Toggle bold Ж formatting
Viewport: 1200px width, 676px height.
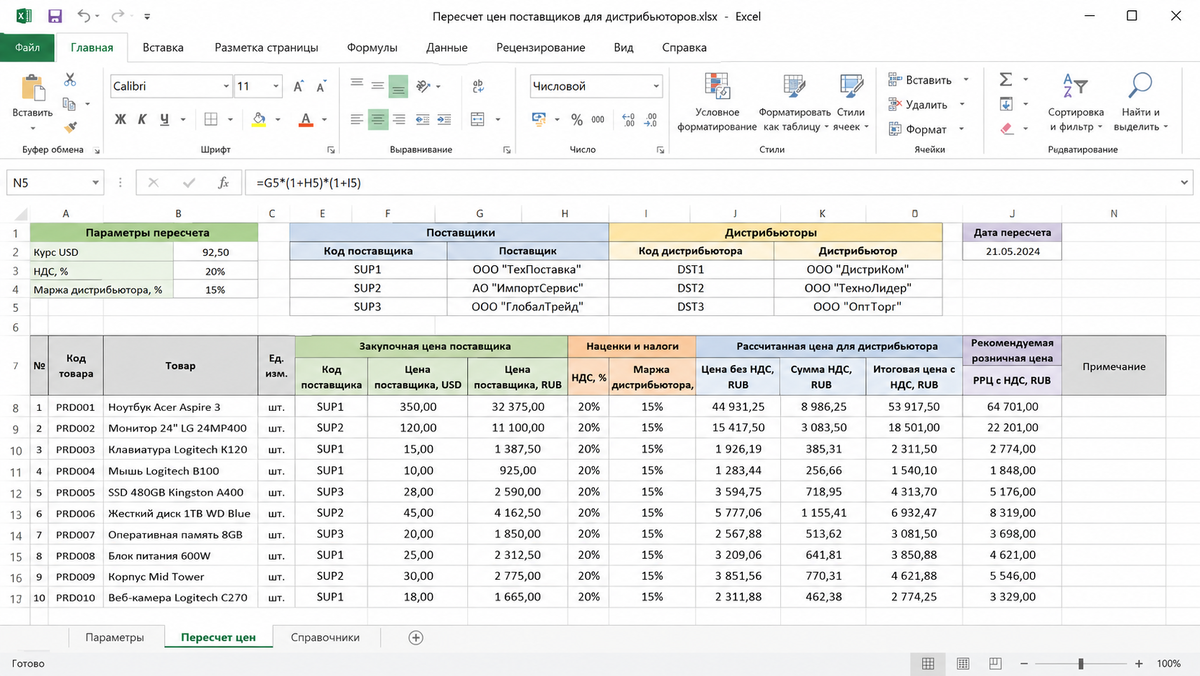[x=121, y=120]
